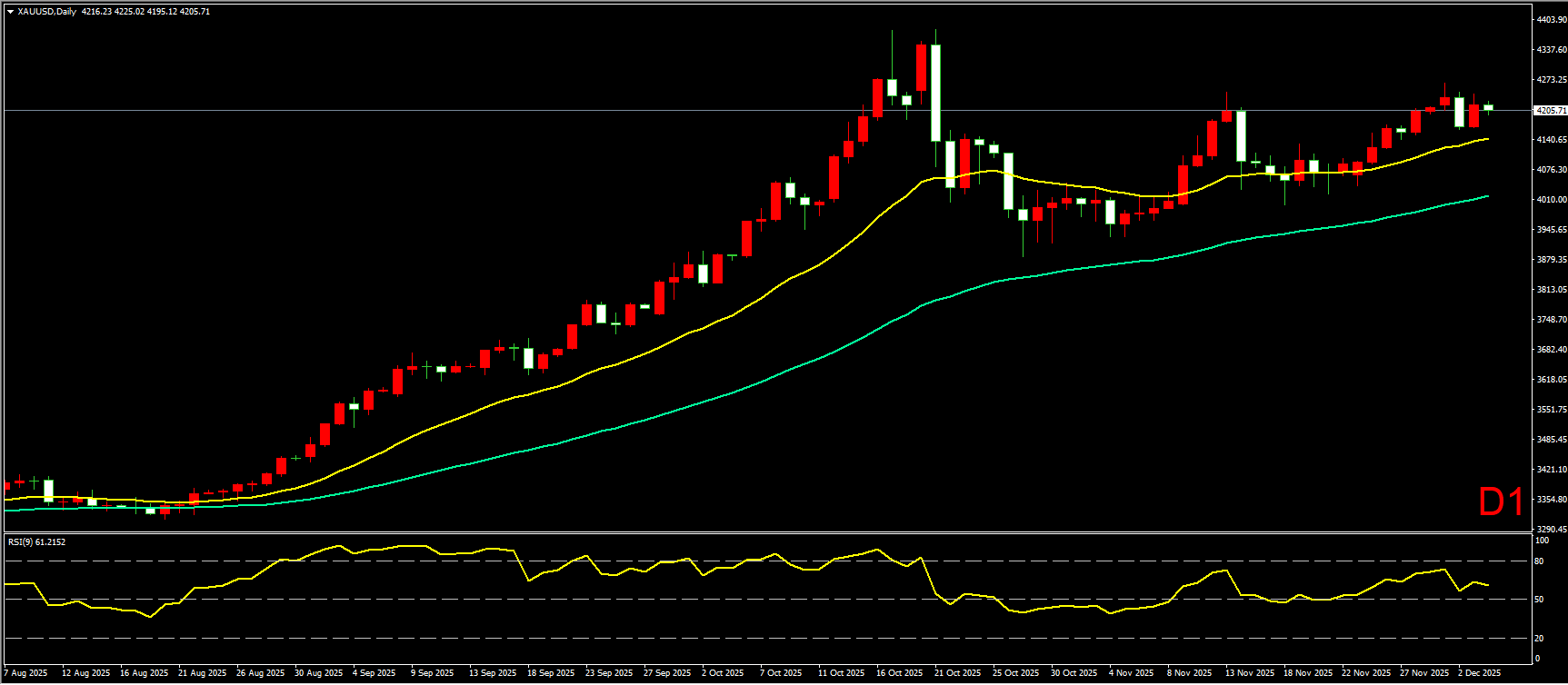Click the 4403.90 price scale label
The image size is (1568, 685).
pos(1551,20)
